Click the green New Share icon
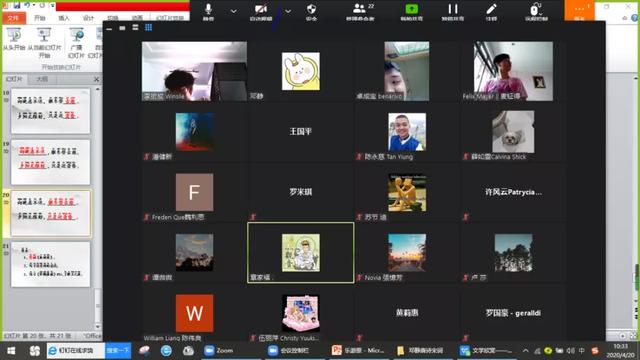The width and height of the screenshot is (640, 360). (x=411, y=11)
